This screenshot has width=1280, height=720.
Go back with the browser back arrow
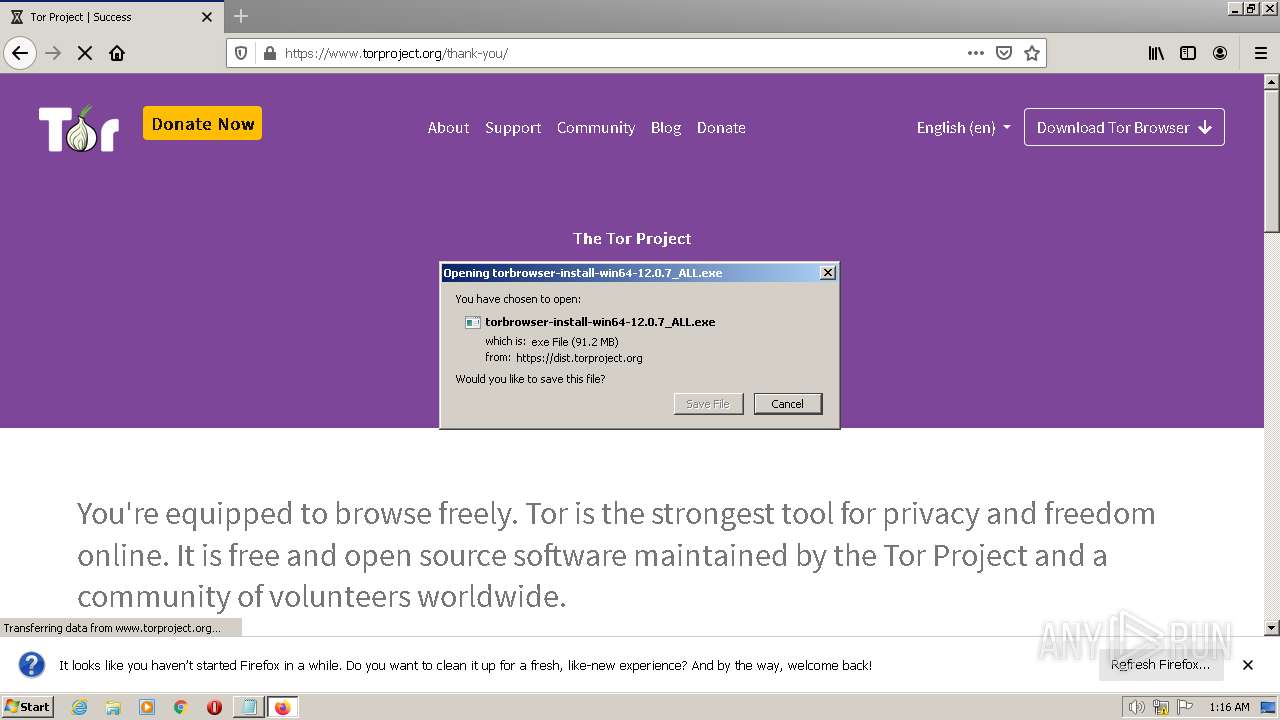coord(20,53)
